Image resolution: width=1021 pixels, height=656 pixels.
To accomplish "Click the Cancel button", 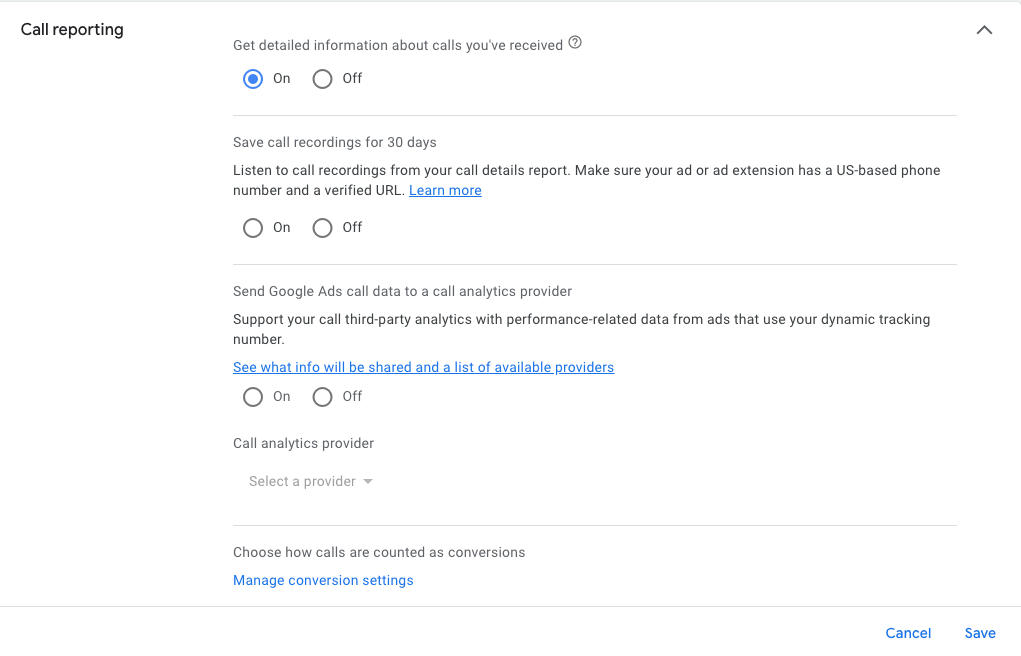I will [908, 633].
